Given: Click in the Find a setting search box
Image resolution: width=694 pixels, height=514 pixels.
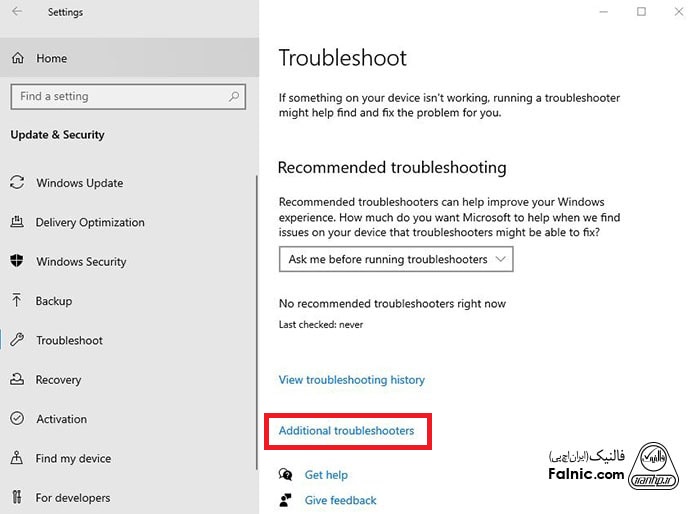Looking at the screenshot, I should click(x=120, y=97).
